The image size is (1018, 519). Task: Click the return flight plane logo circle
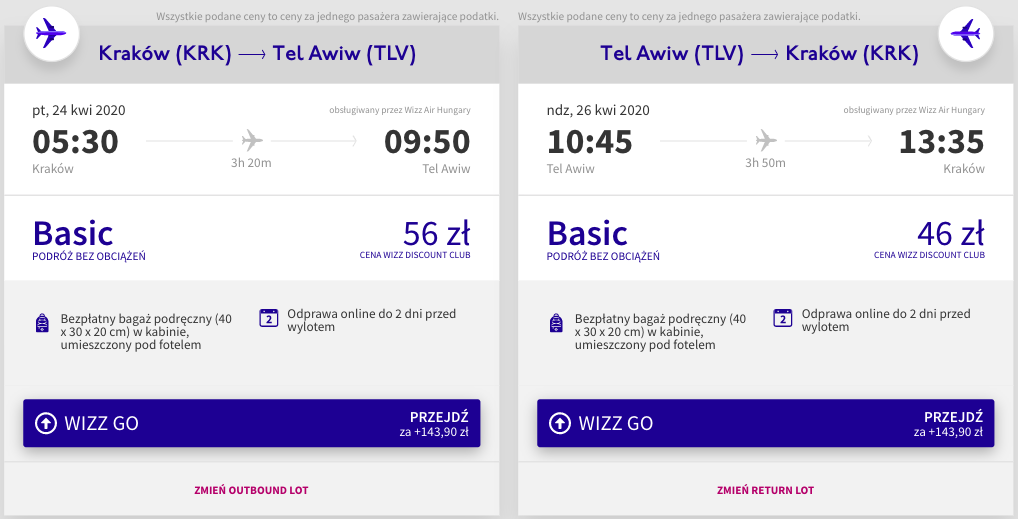click(966, 33)
